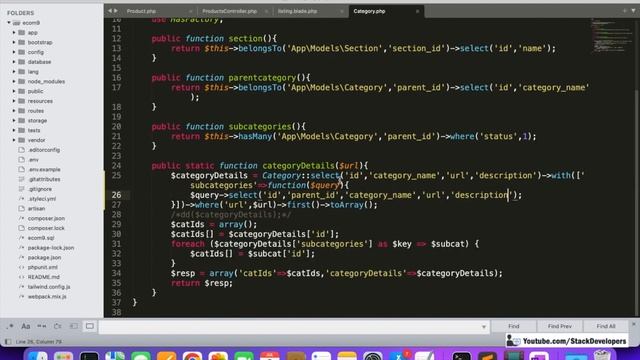The width and height of the screenshot is (640, 360).
Task: Expand the vendor folder
Action: coord(14,140)
